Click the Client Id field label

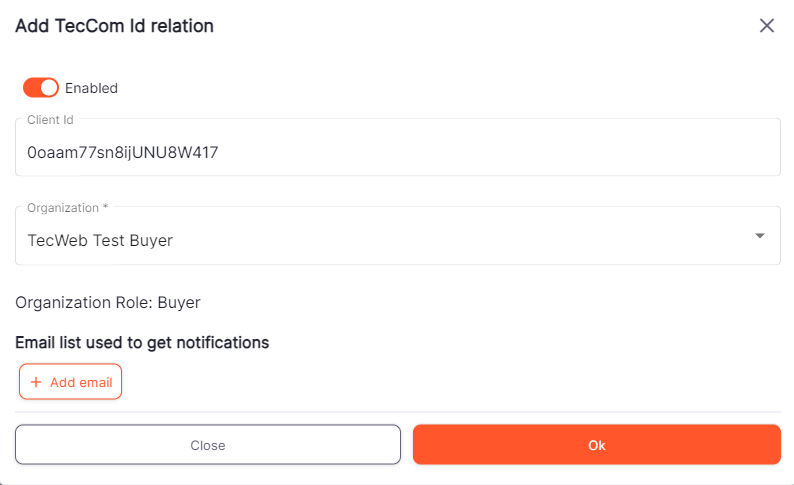pos(50,119)
